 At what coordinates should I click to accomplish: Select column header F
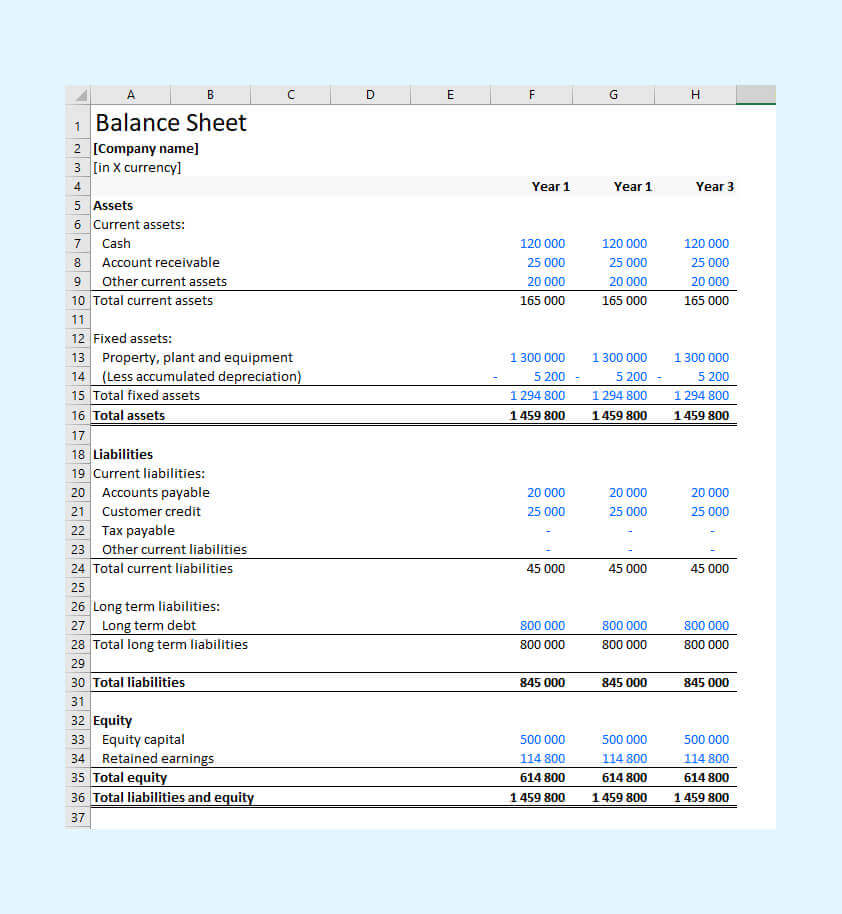click(531, 94)
